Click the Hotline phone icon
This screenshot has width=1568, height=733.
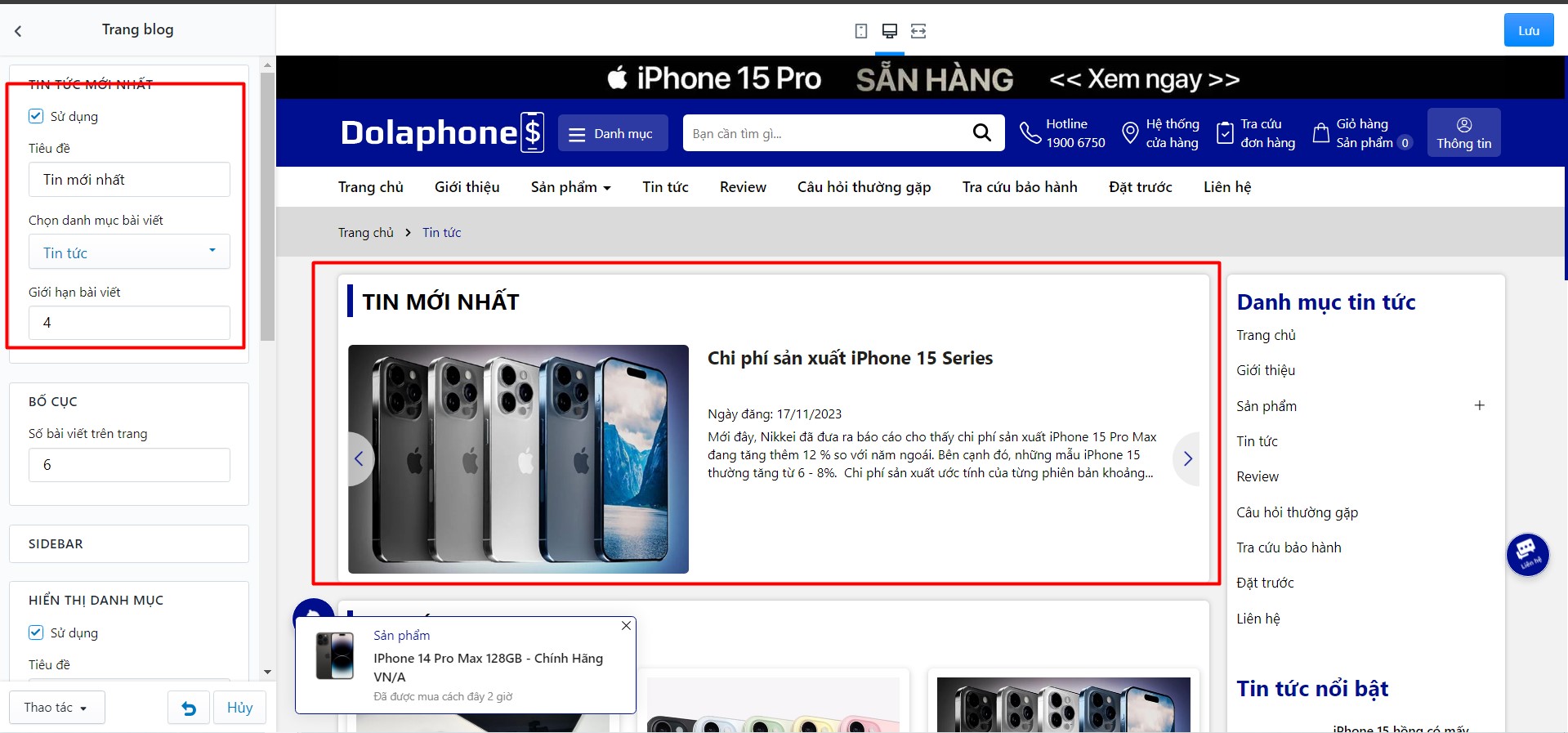pos(1030,132)
